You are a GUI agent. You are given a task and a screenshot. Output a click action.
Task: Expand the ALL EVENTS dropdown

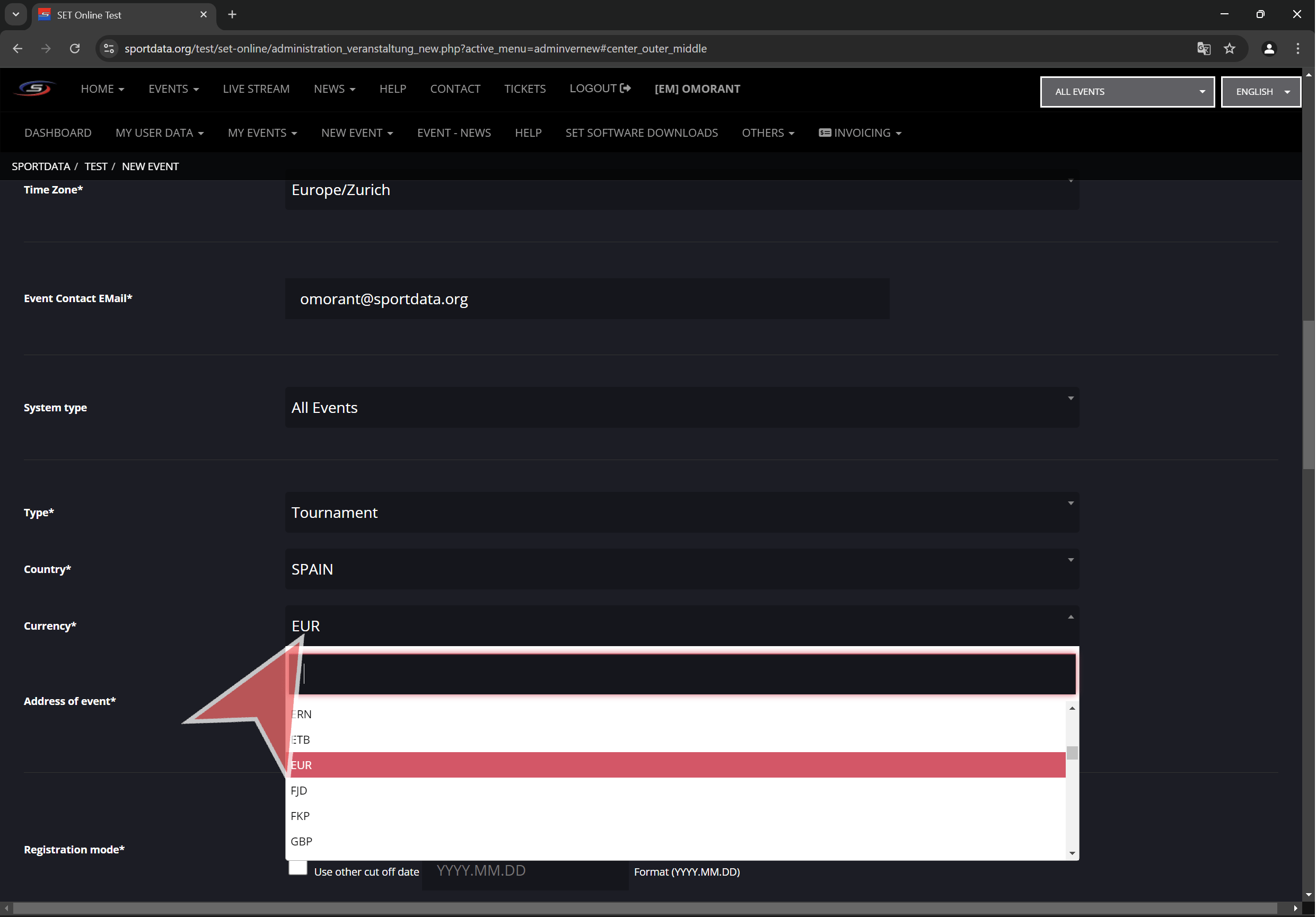[1127, 92]
